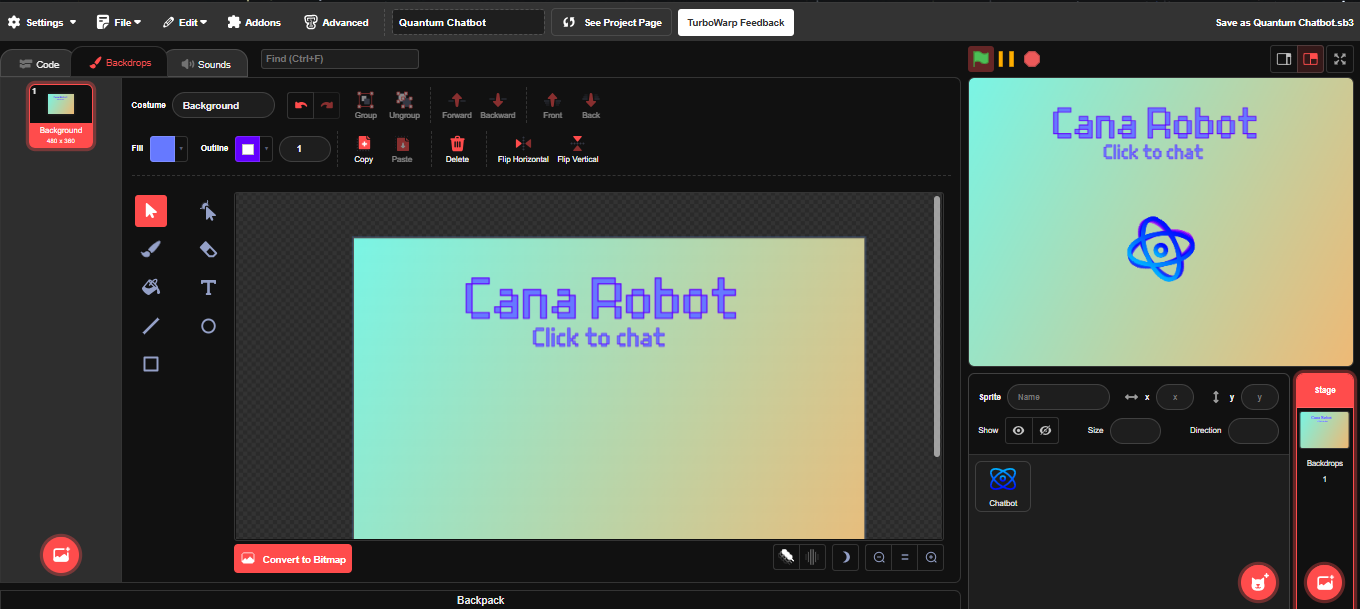Open the File dropdown menu
Screen dimensions: 1360x609
(119, 22)
